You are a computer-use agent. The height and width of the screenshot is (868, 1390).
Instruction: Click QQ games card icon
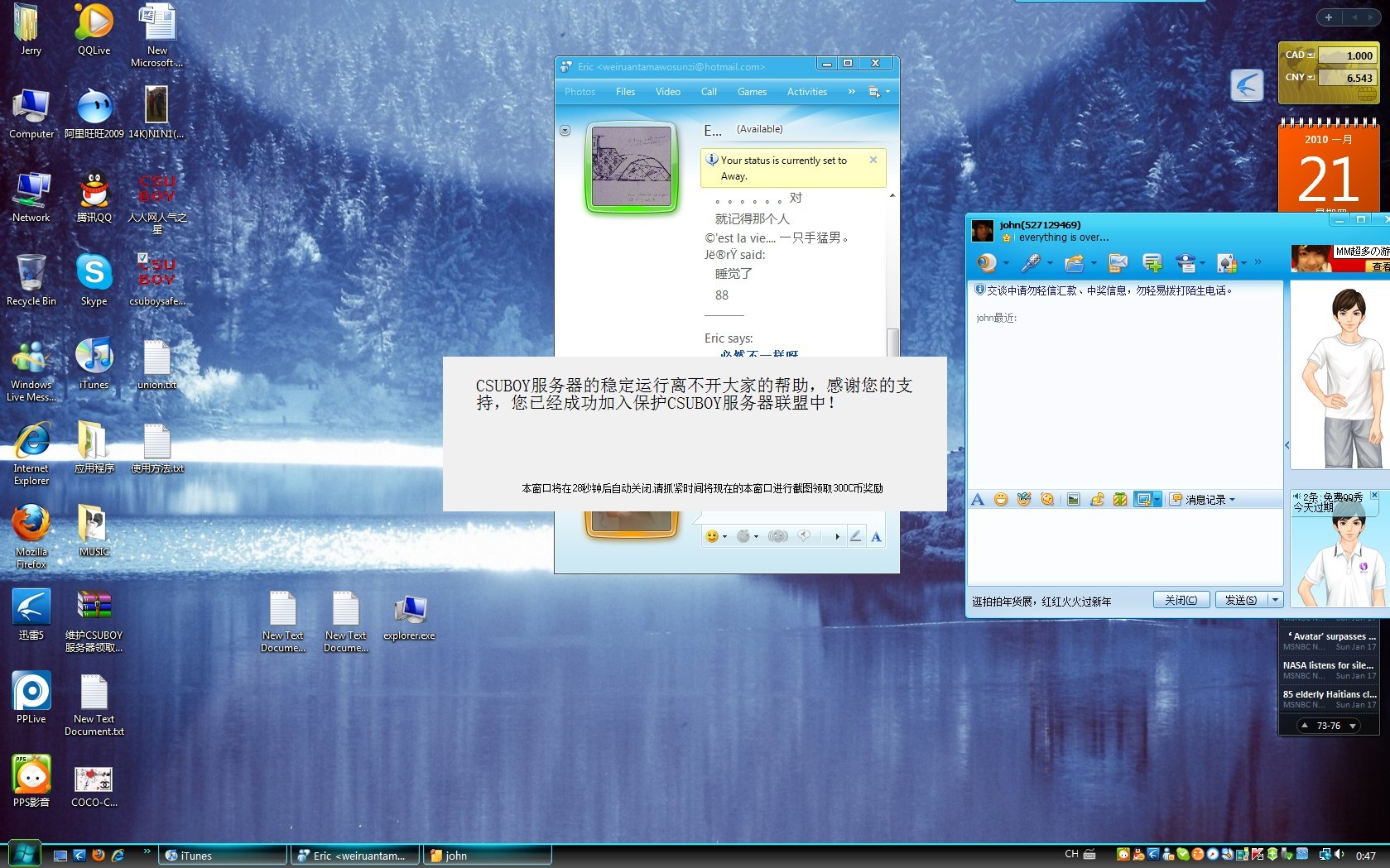click(1227, 263)
